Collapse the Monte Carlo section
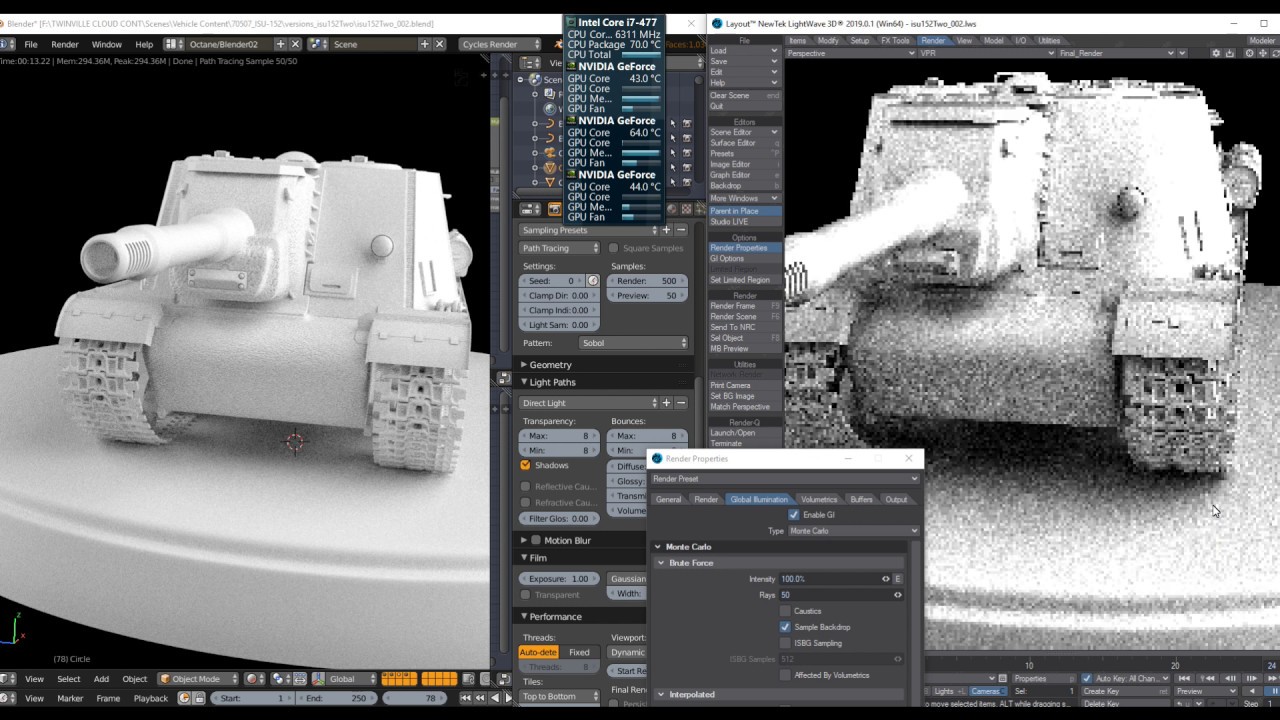The image size is (1280, 720). click(658, 547)
